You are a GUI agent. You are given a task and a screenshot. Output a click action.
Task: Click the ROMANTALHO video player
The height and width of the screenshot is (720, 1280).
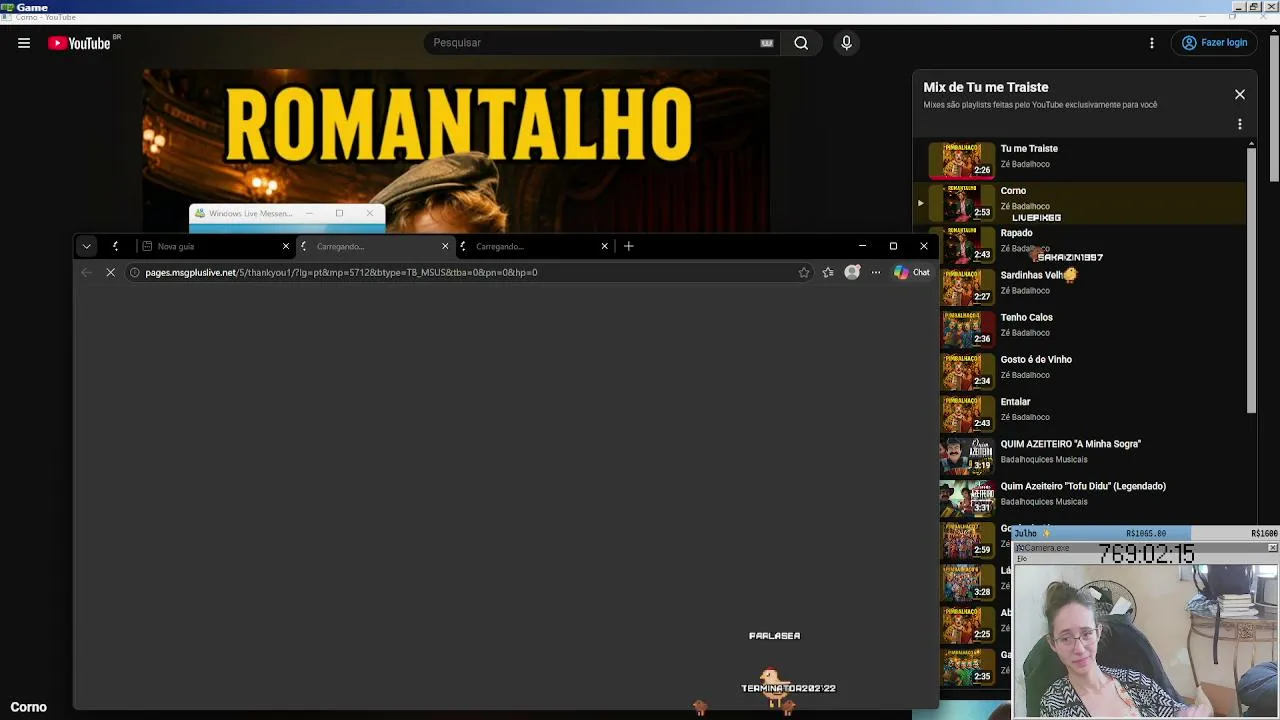coord(456,150)
